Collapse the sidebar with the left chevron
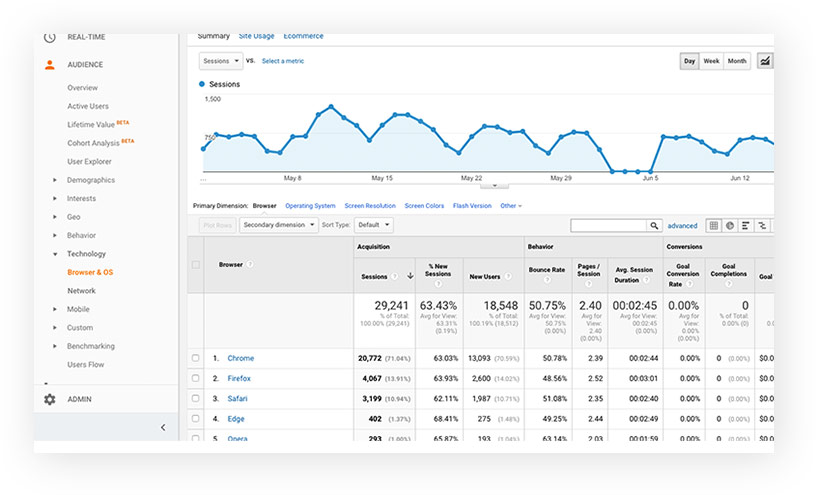 tap(162, 427)
